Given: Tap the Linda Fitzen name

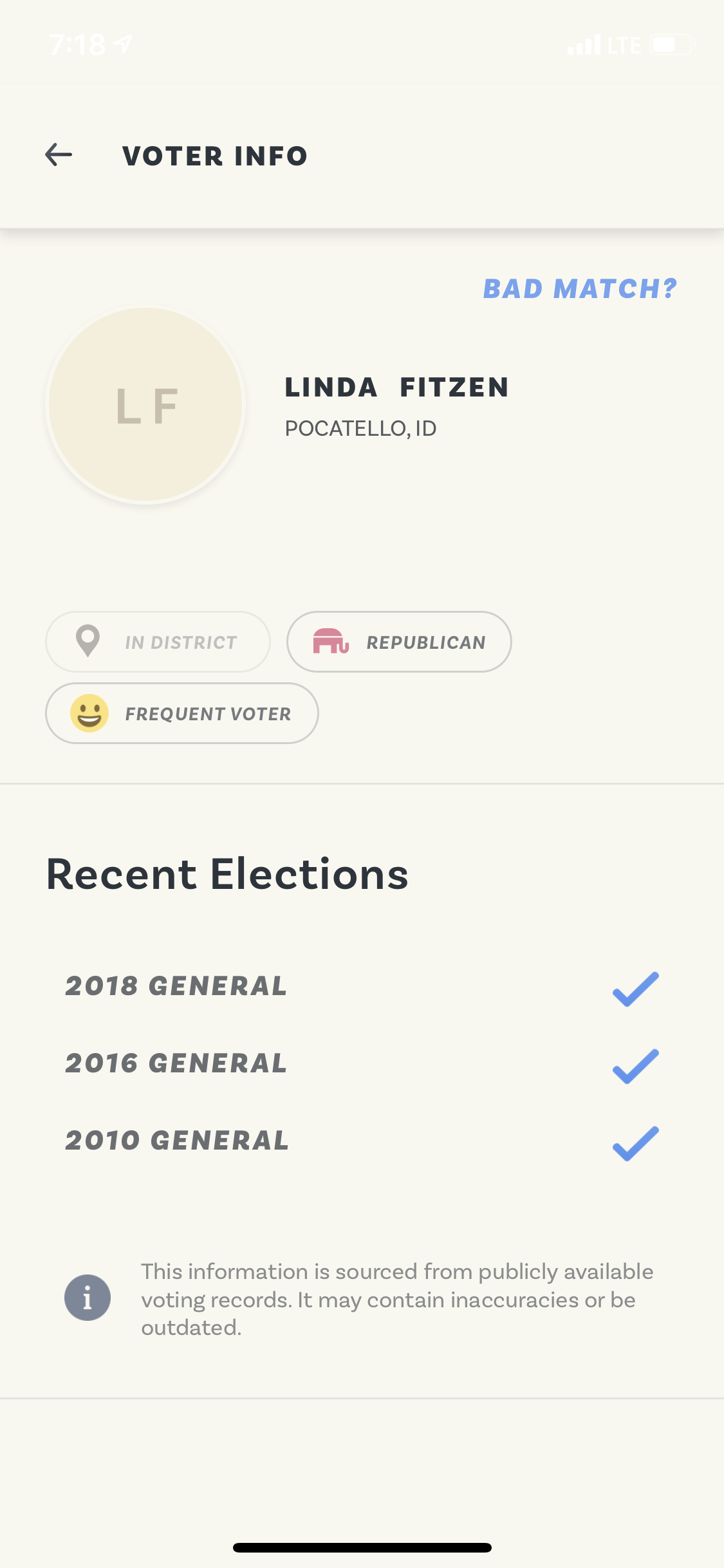Looking at the screenshot, I should (396, 387).
